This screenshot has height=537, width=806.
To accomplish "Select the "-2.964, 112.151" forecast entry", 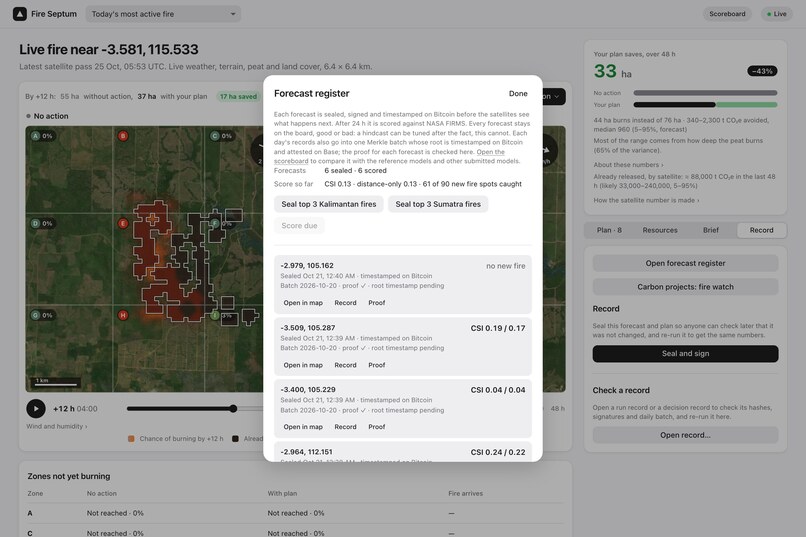I will (402, 452).
